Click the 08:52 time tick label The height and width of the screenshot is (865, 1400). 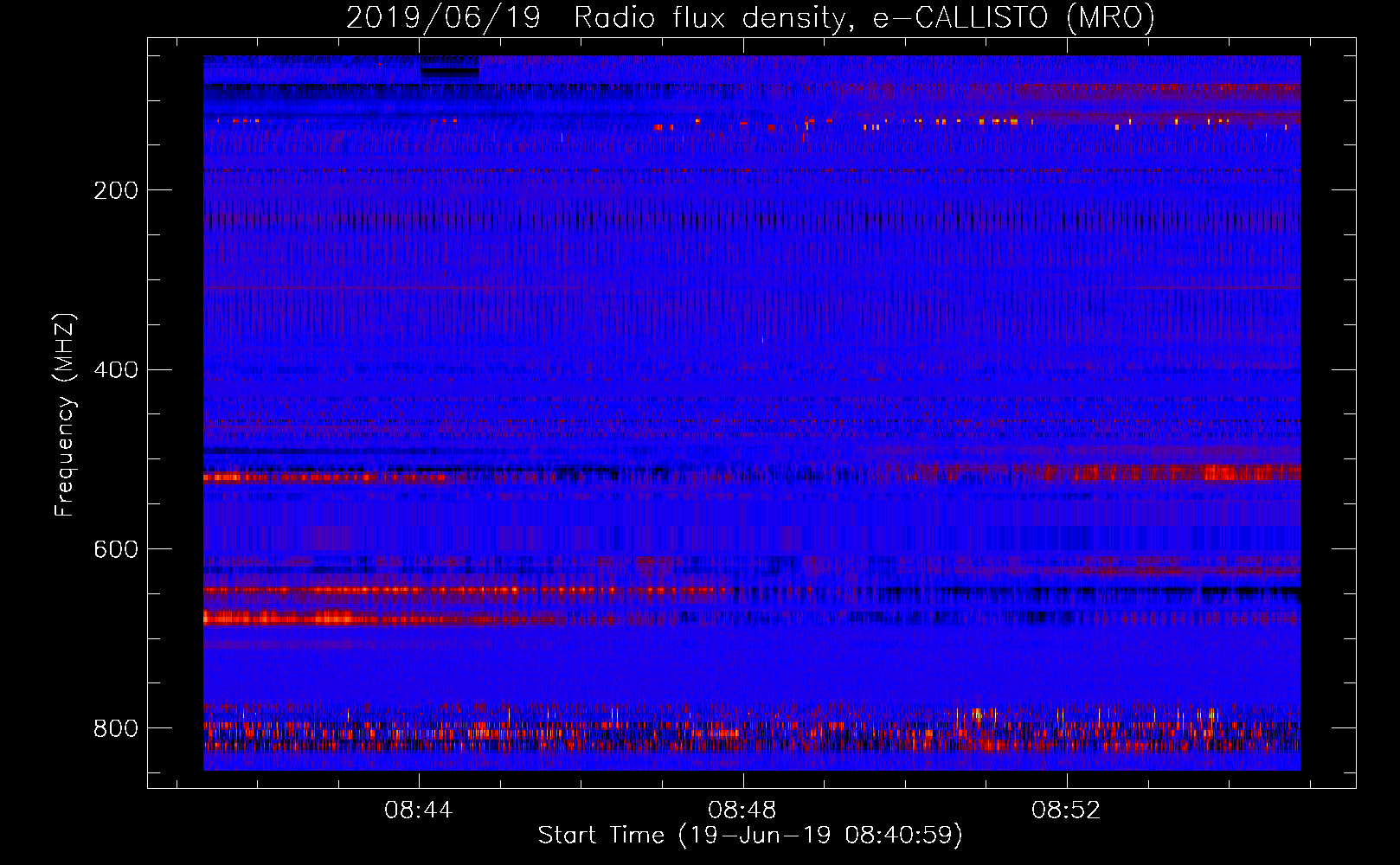[1066, 811]
